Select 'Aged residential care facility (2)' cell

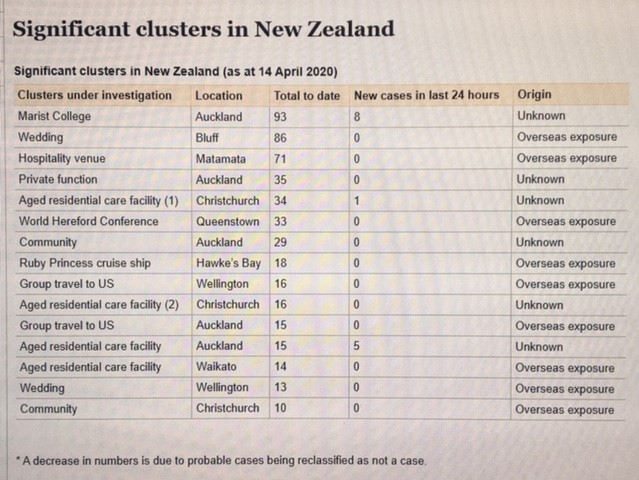(x=98, y=304)
